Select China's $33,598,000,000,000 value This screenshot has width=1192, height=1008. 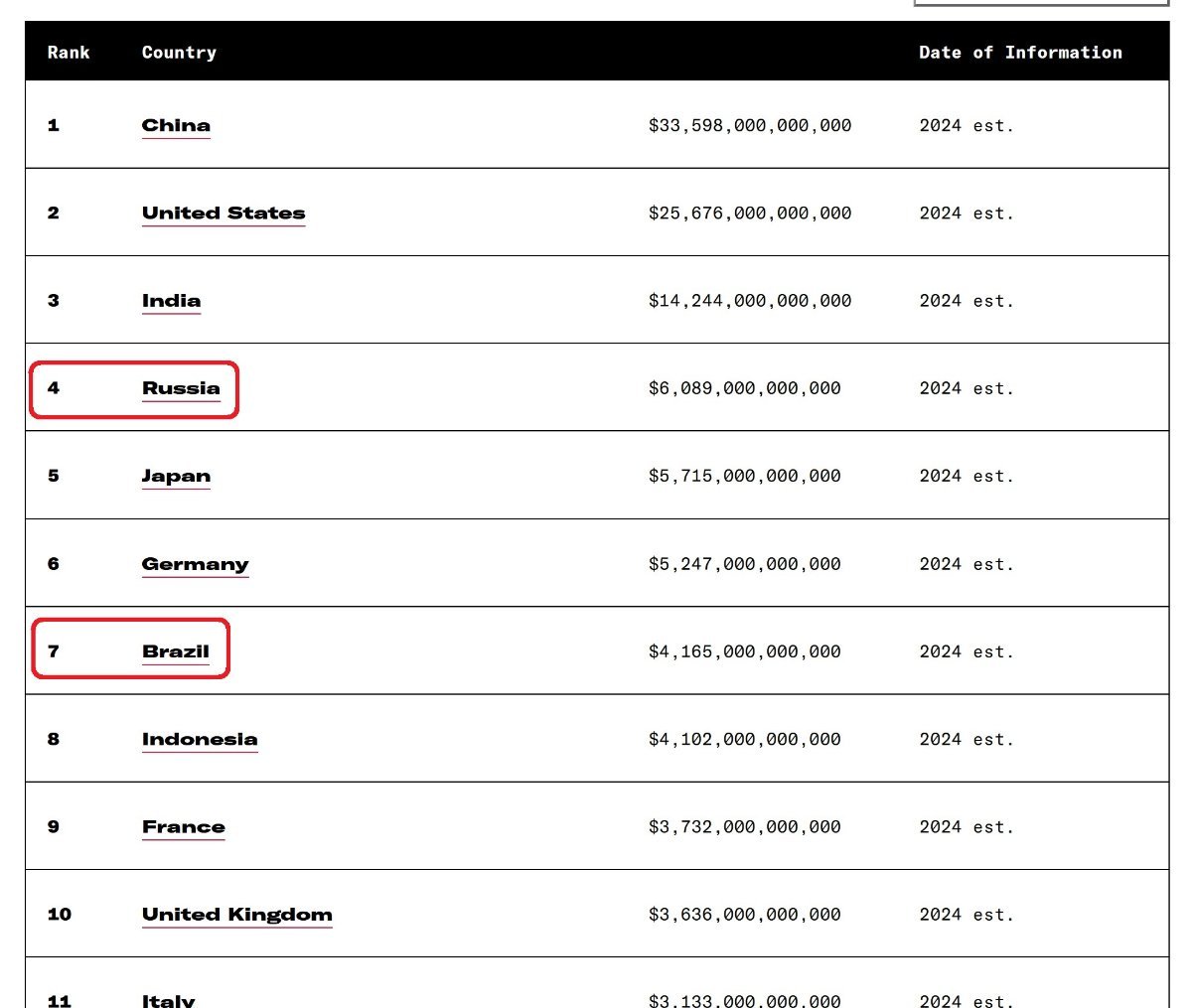(x=750, y=125)
